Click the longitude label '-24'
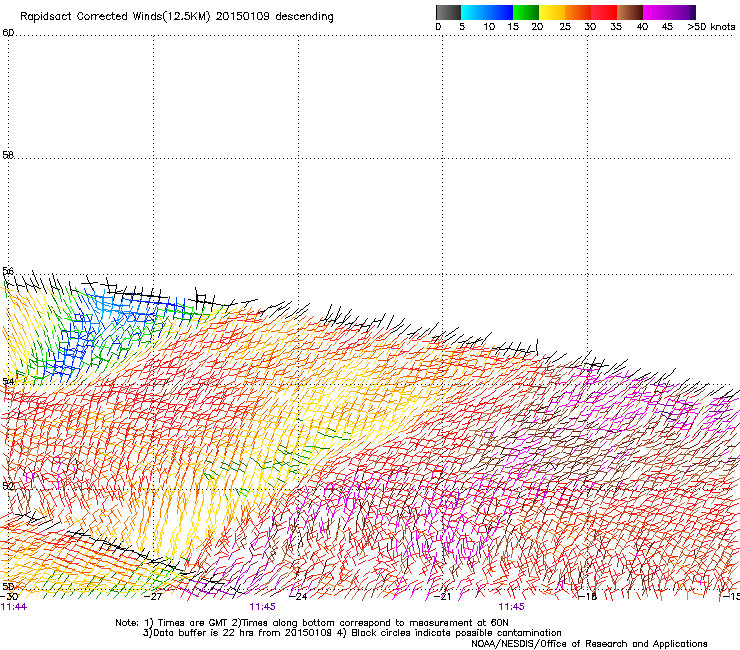740x650 pixels. coord(298,597)
